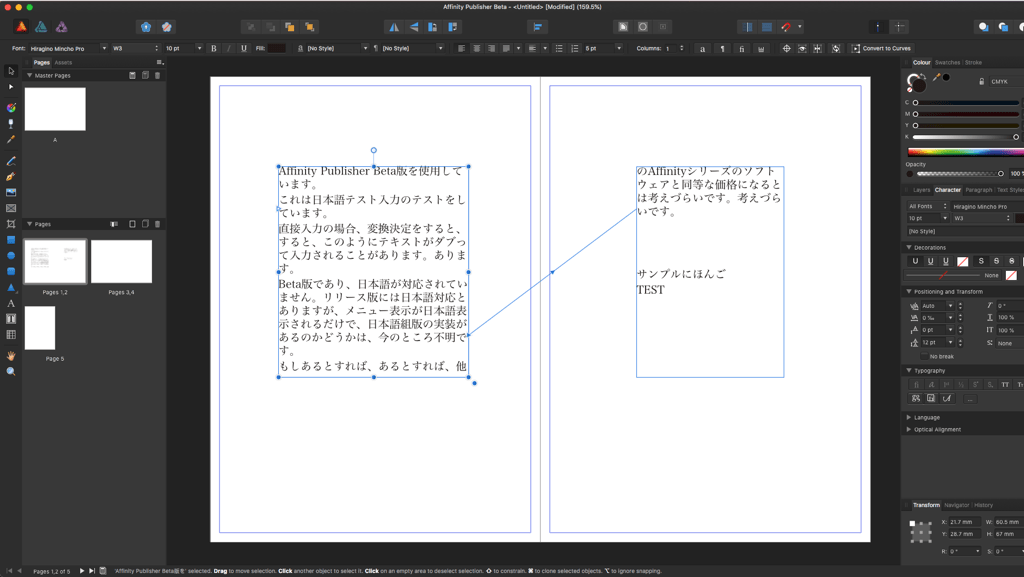
Task: Expand the Optical Alignment section
Action: (909, 429)
